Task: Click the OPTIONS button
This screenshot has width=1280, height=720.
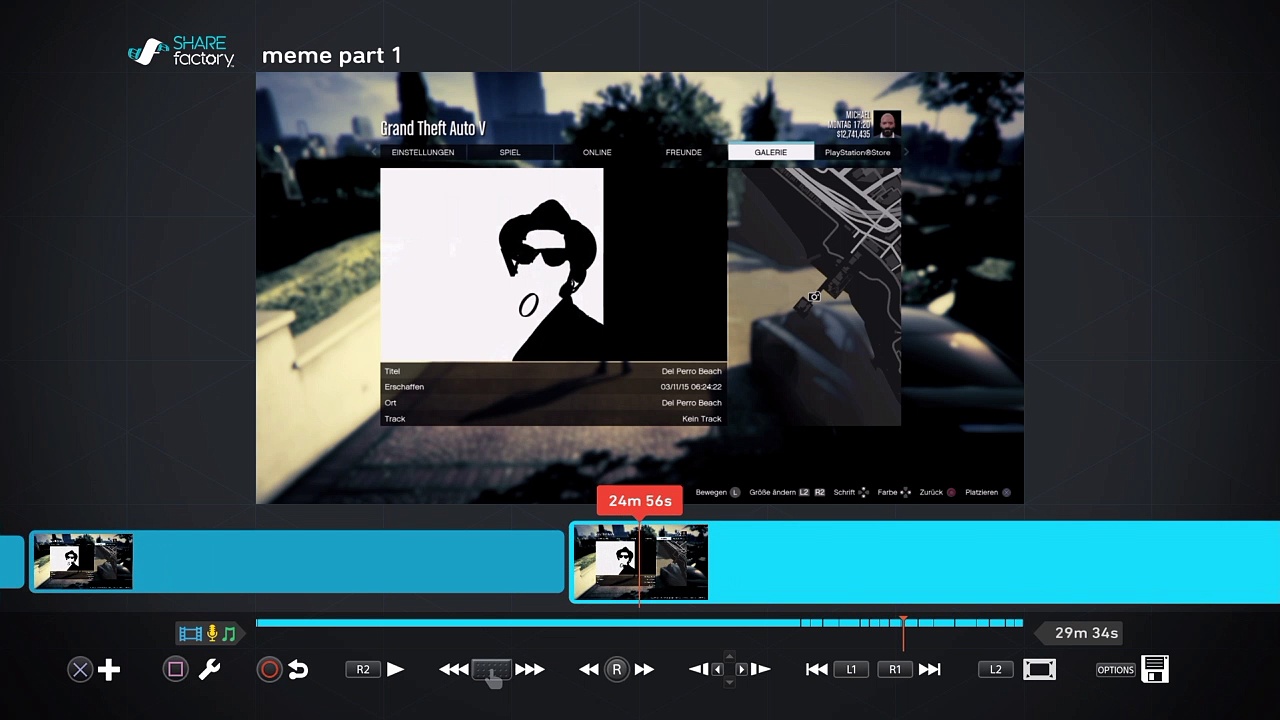Action: coord(1115,670)
